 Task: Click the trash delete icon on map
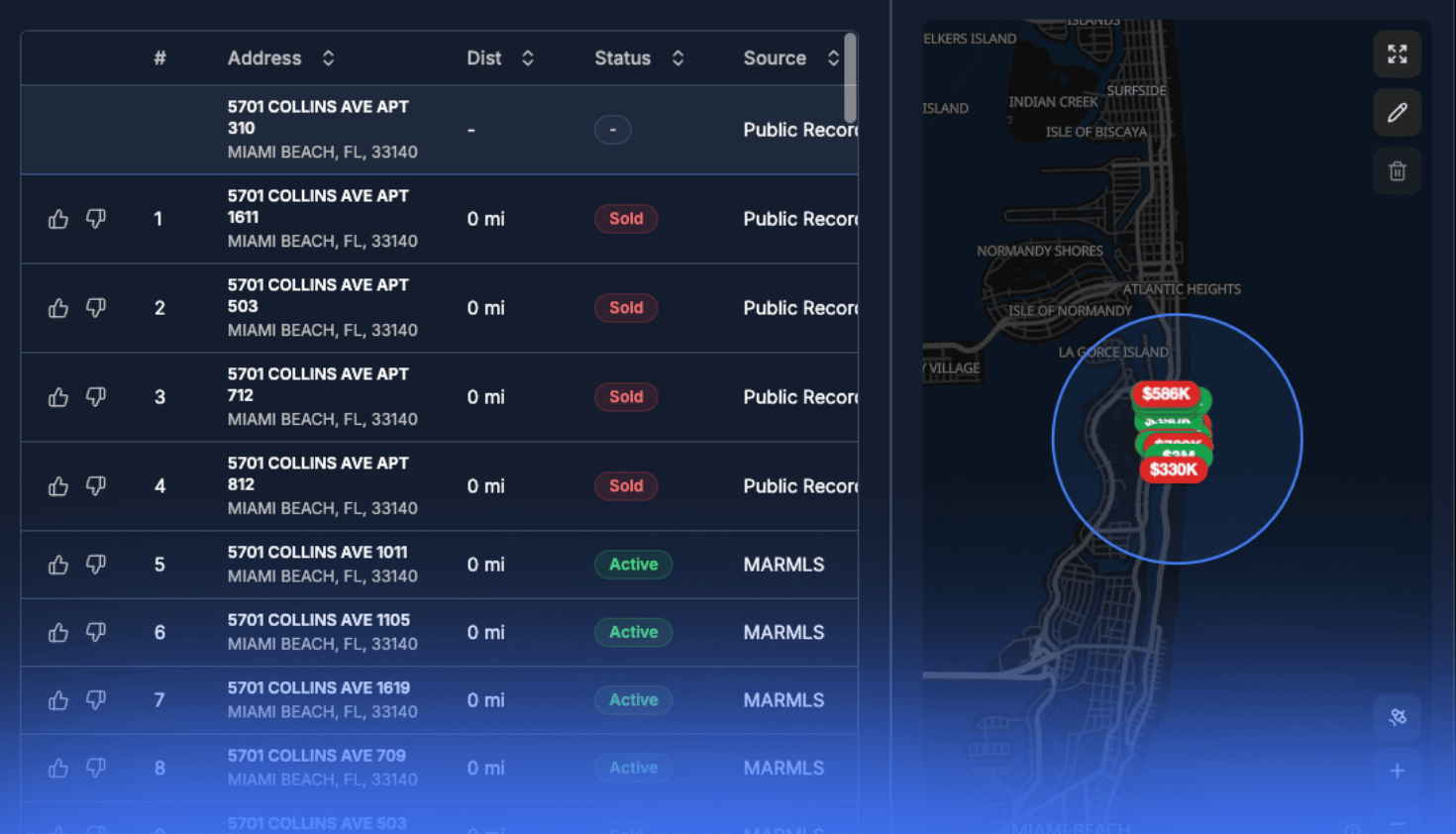click(1398, 171)
